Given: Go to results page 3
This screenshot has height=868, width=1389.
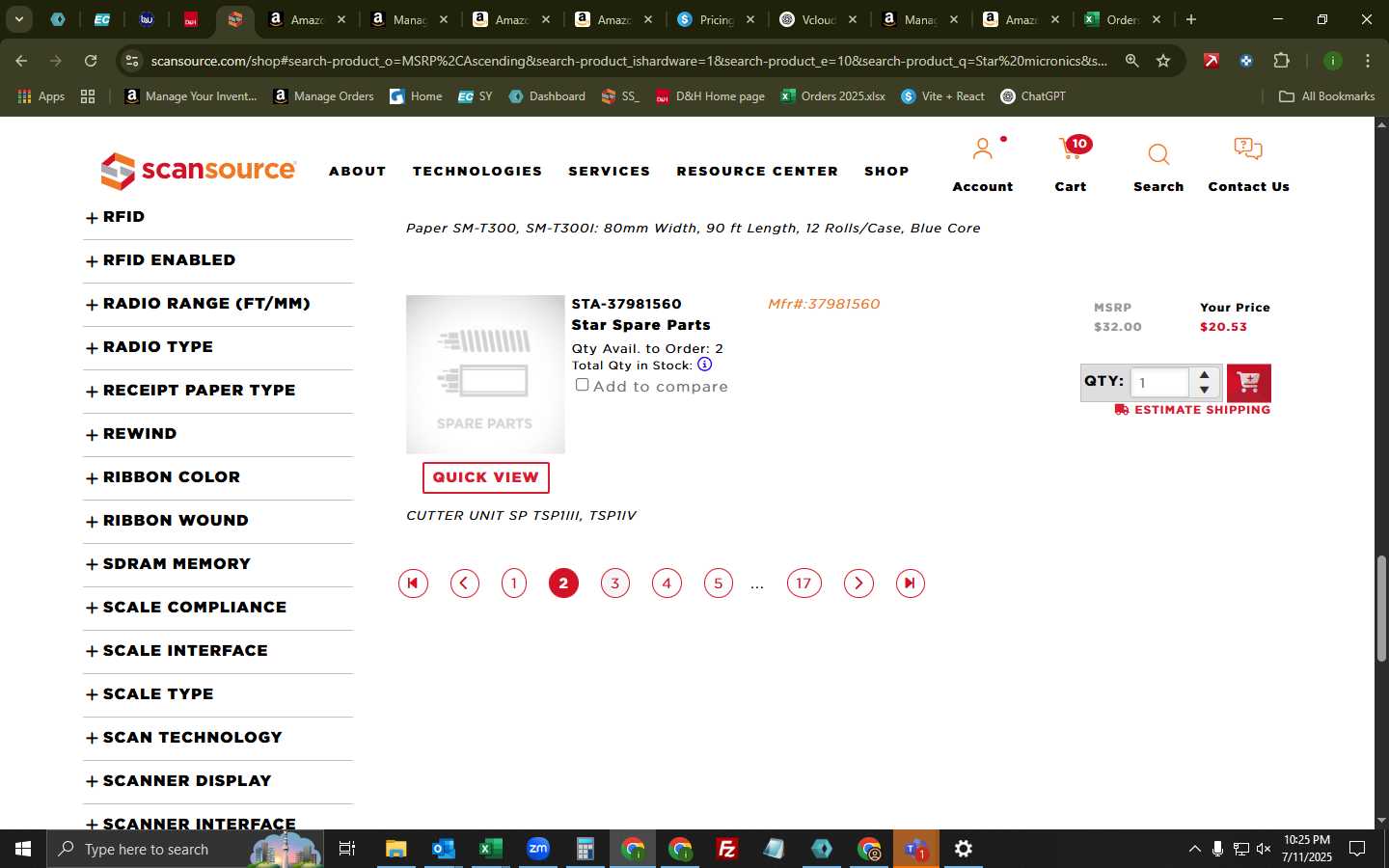Looking at the screenshot, I should (x=615, y=583).
